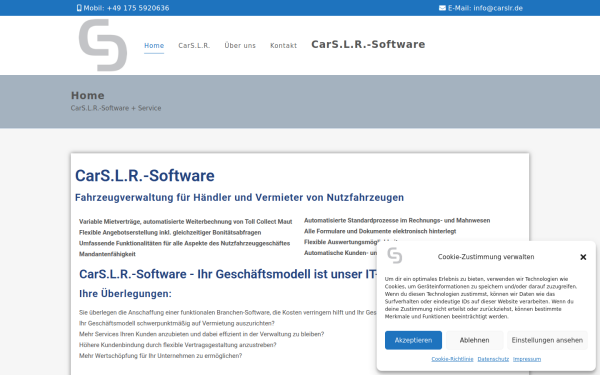
Task: Click the Flexible Angebotserstellung feature line
Action: click(170, 232)
